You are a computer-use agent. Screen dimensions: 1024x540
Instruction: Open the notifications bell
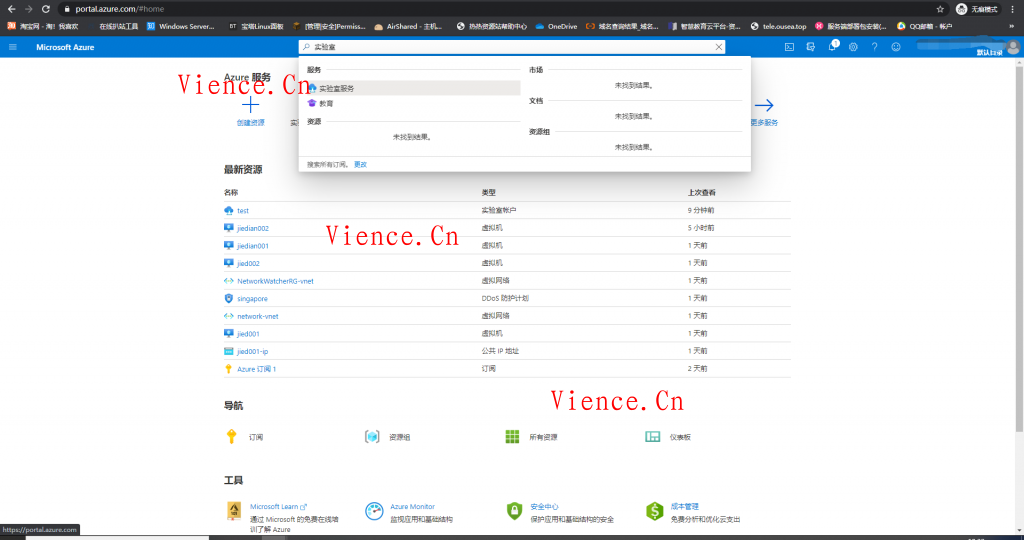click(x=832, y=47)
